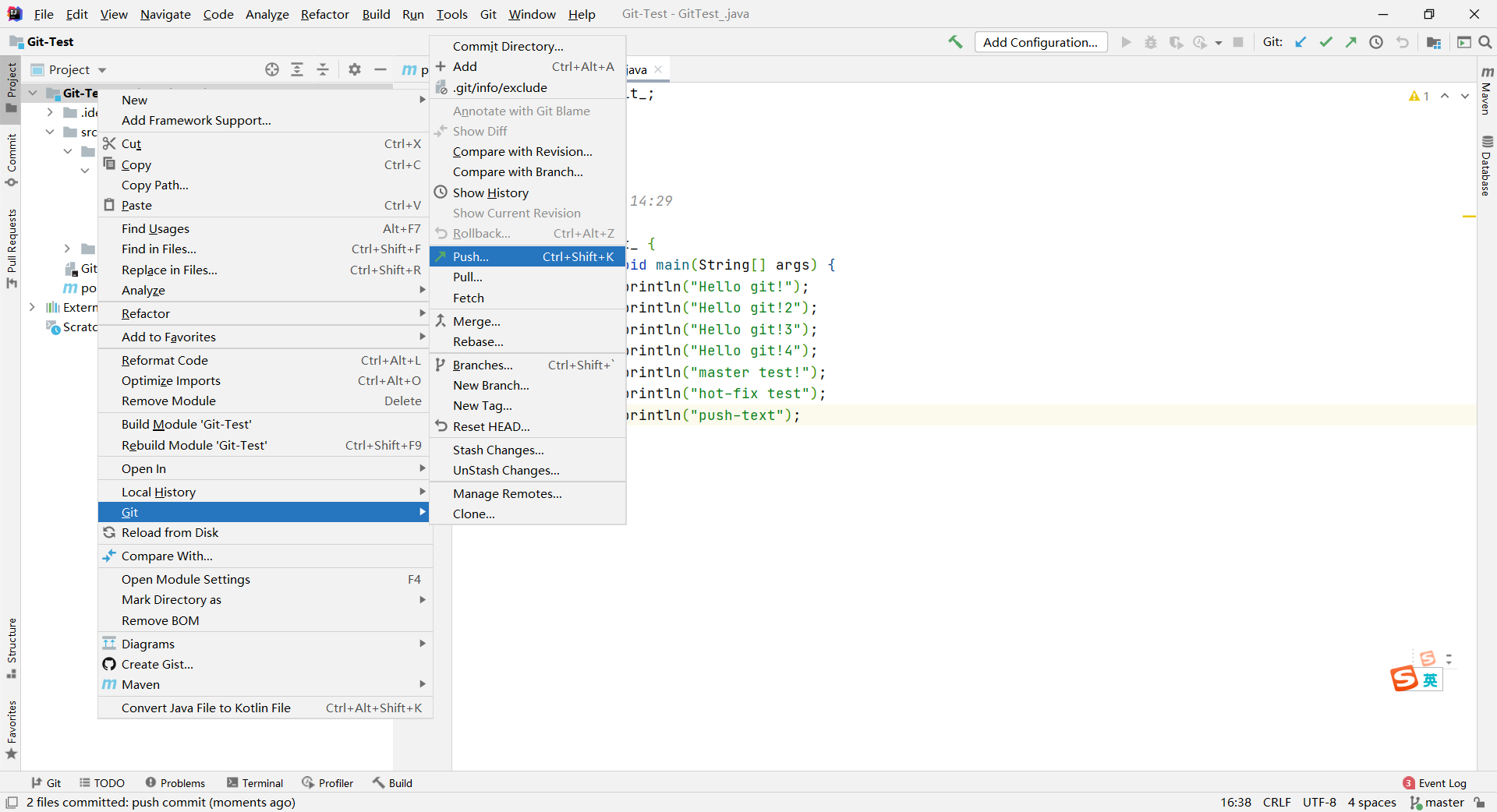Screen dimensions: 1497x812
Task: Open the Database tool window
Action: 1487,166
